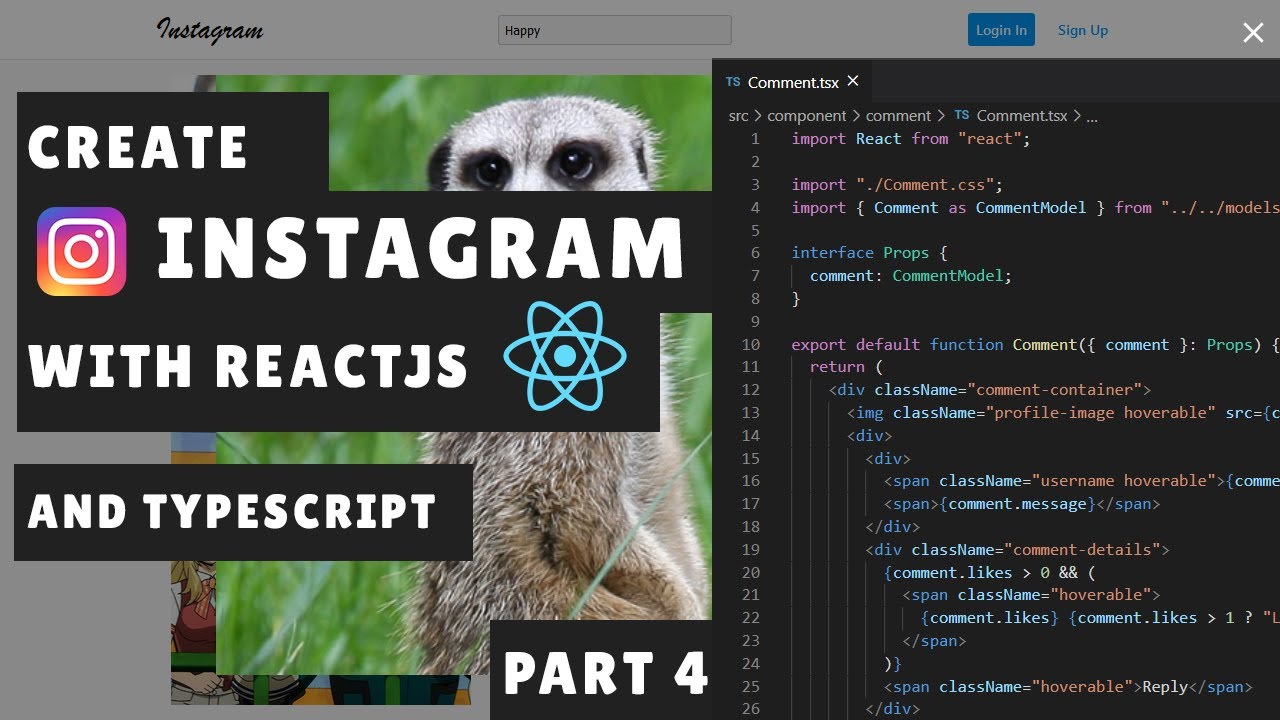Click the ellipsis at end of breadcrumb
The width and height of the screenshot is (1280, 720).
pyautogui.click(x=1092, y=117)
